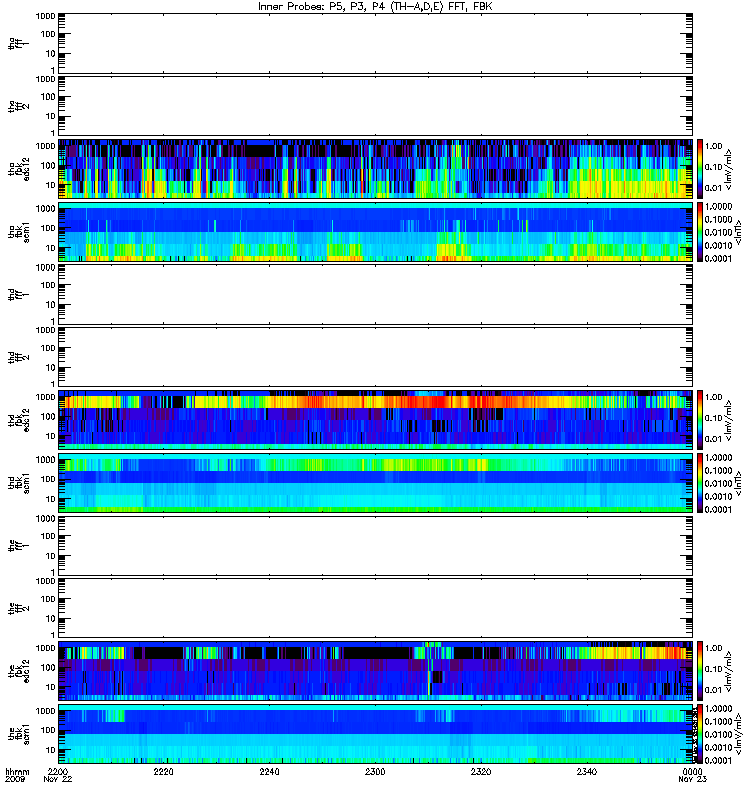Select the thd fbk edc12 color bar
This screenshot has height=800, width=750.
tap(700, 419)
